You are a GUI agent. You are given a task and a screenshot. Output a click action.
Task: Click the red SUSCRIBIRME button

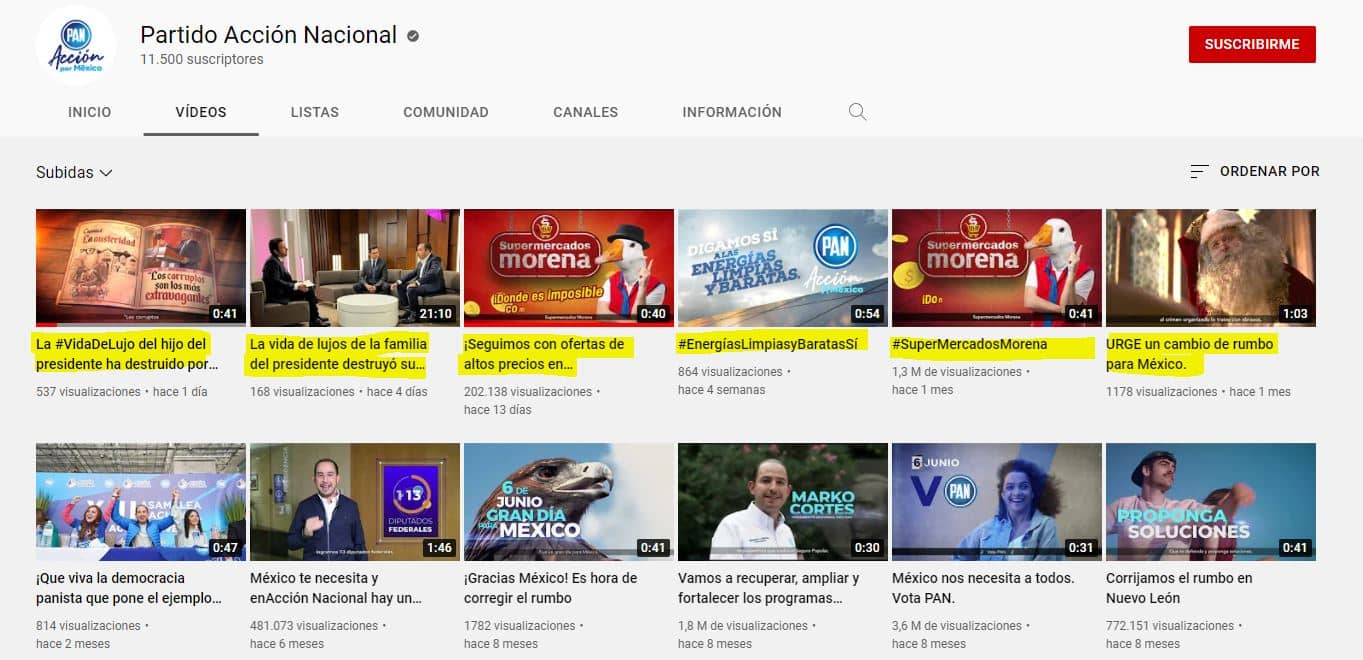pos(1252,44)
